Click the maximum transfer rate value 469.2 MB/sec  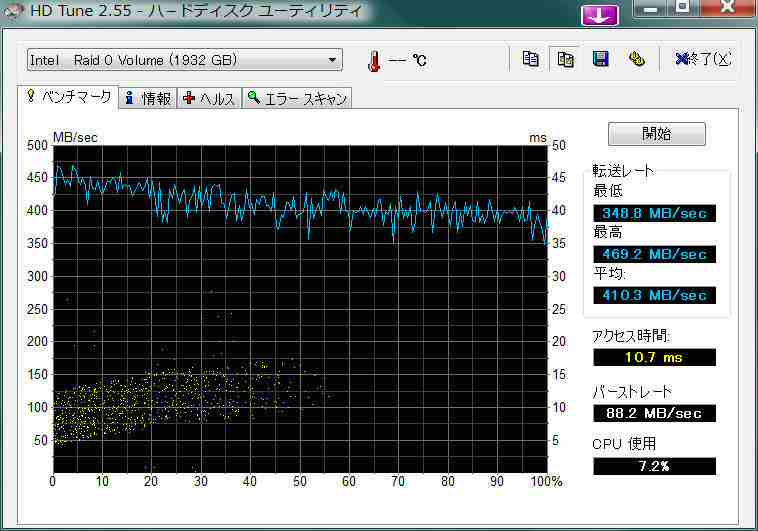[x=654, y=254]
